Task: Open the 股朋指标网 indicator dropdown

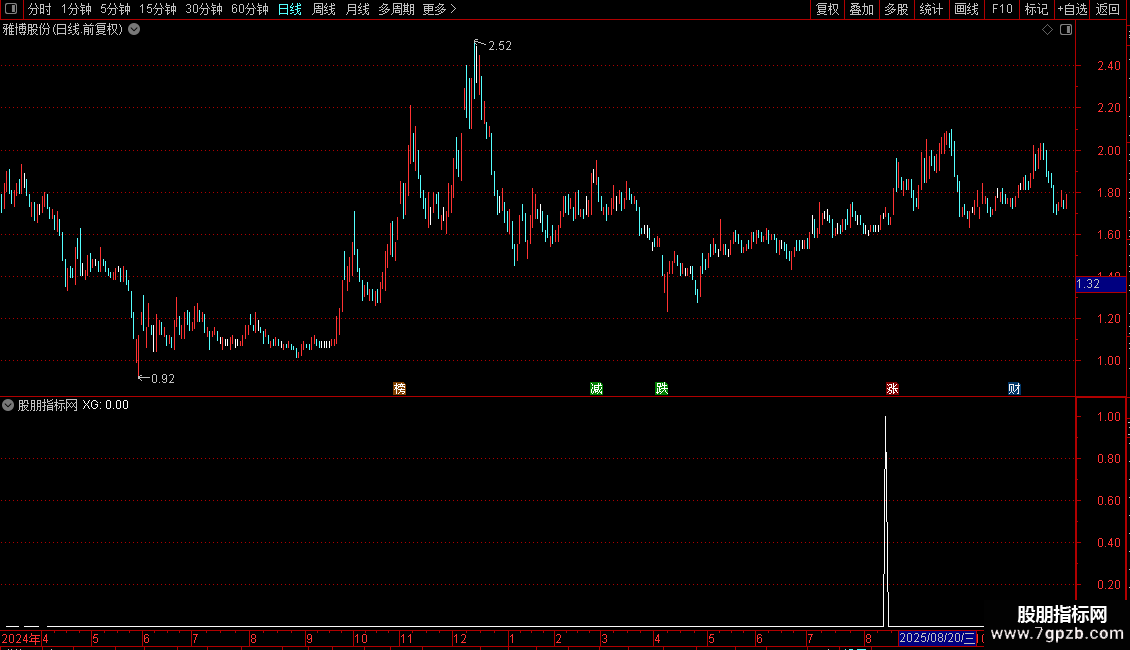Action: [8, 405]
